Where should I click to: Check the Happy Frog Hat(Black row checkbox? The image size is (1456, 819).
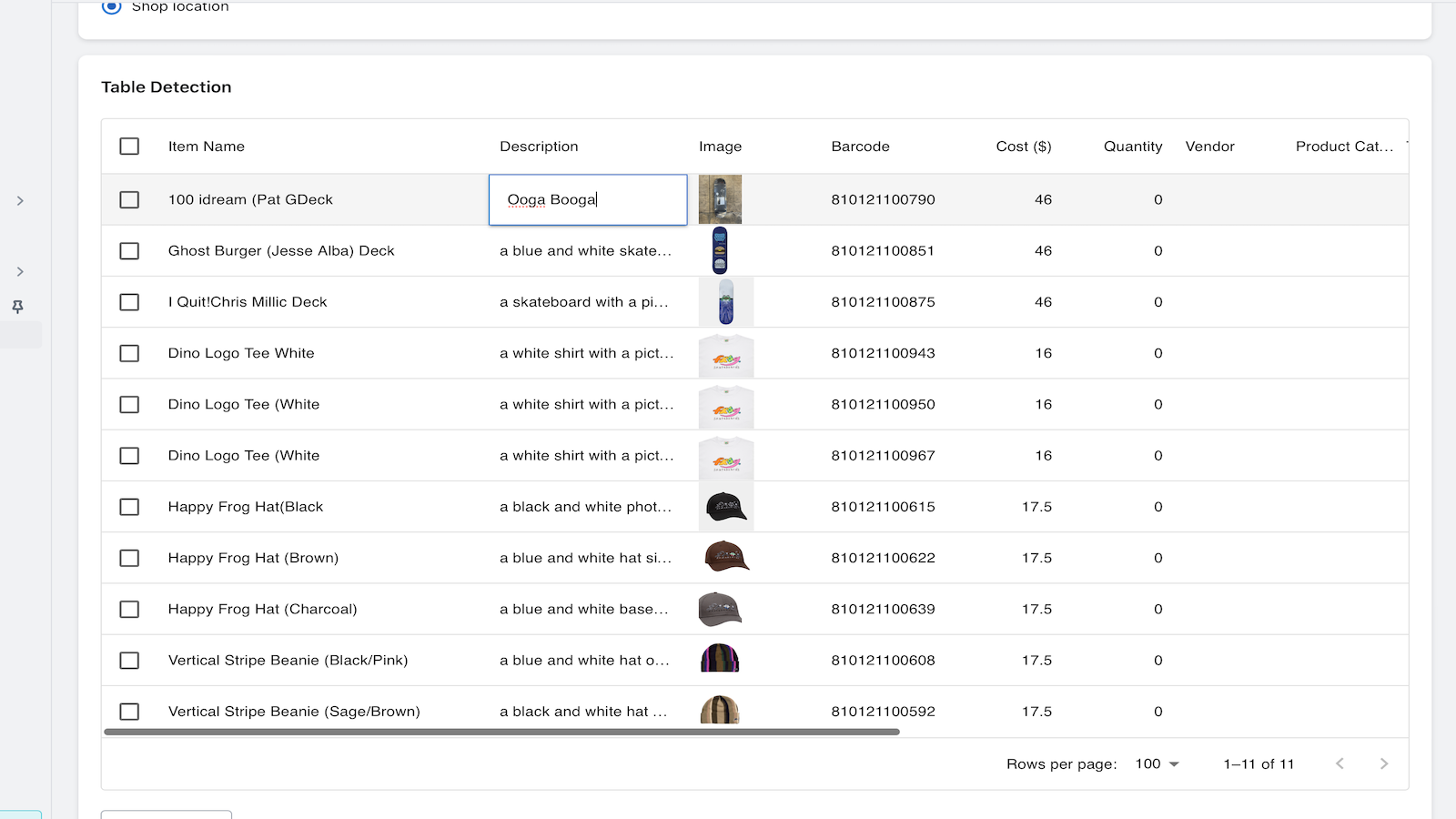129,507
